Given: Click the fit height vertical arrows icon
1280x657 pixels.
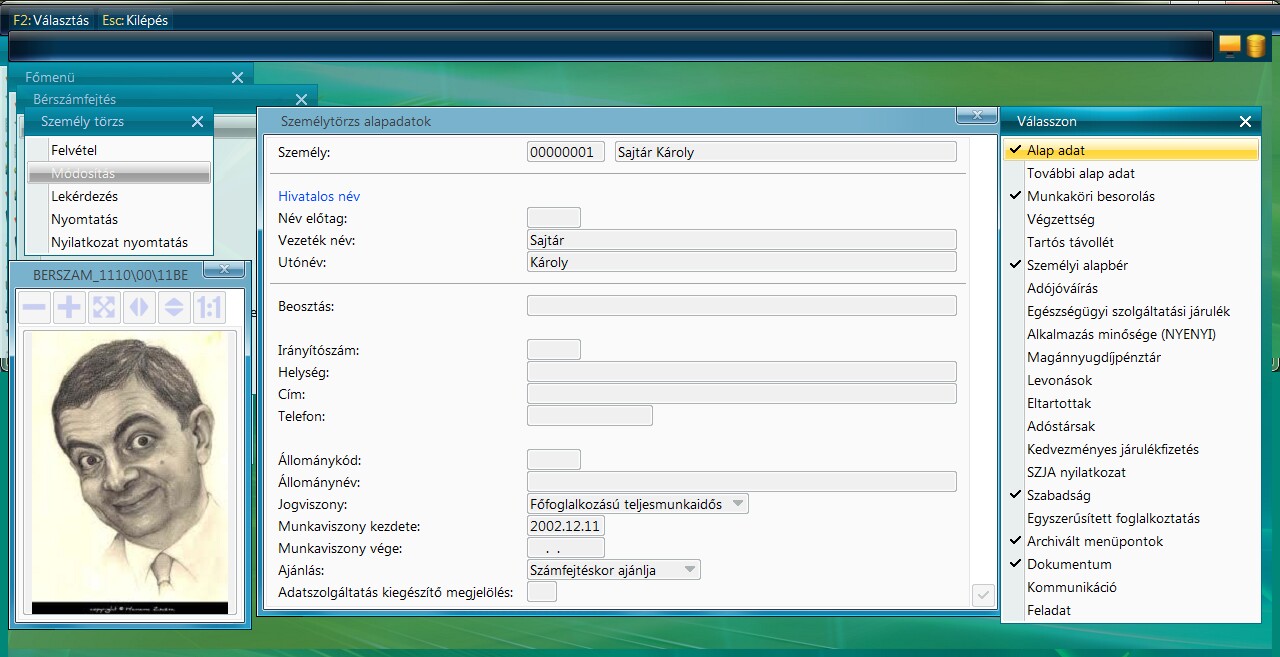Looking at the screenshot, I should pyautogui.click(x=174, y=308).
